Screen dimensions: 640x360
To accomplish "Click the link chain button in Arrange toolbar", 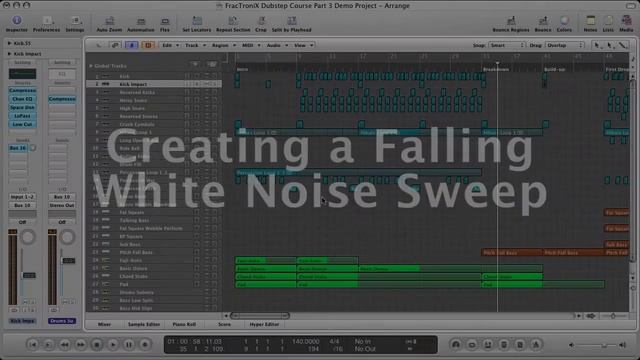I will pyautogui.click(x=115, y=45).
